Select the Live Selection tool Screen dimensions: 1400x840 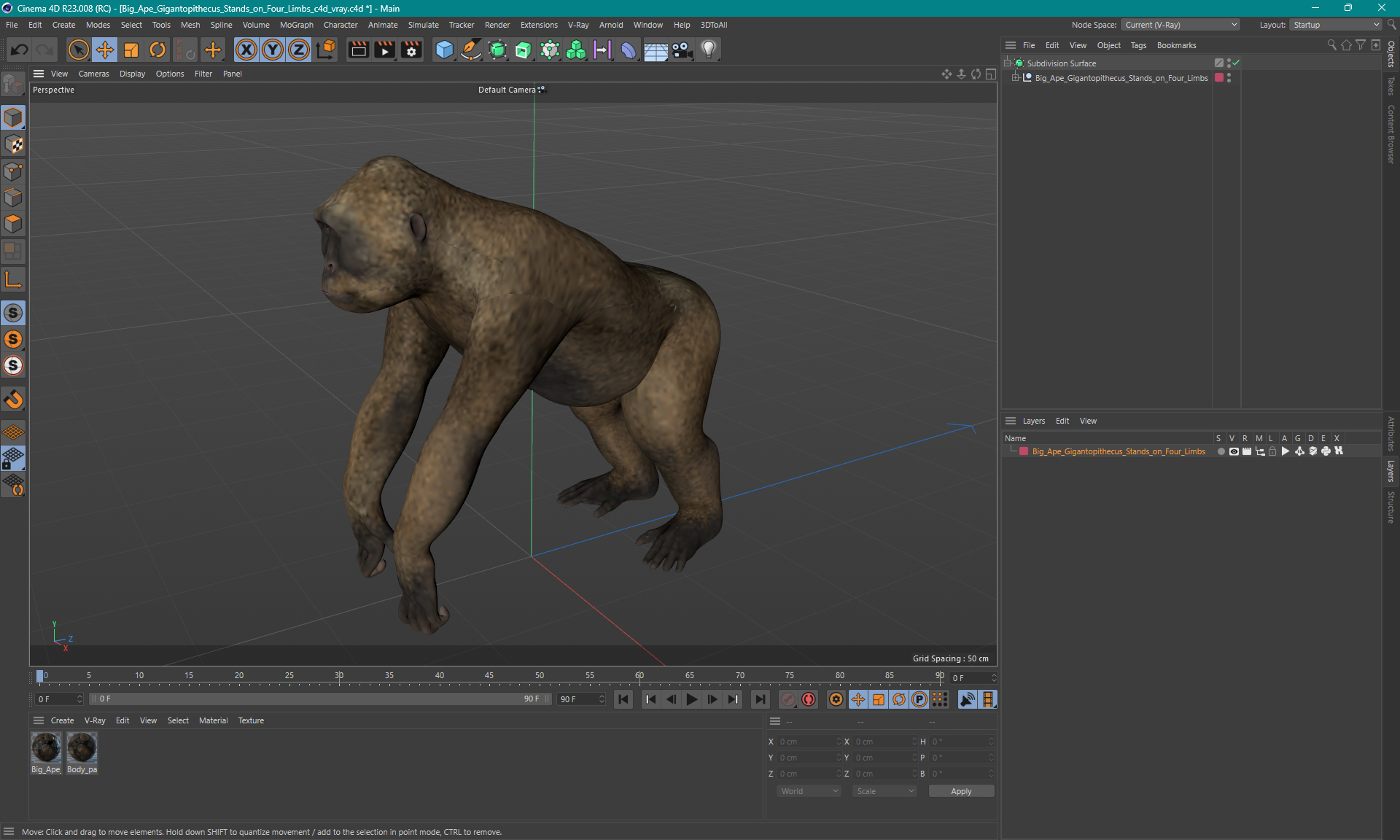click(78, 50)
